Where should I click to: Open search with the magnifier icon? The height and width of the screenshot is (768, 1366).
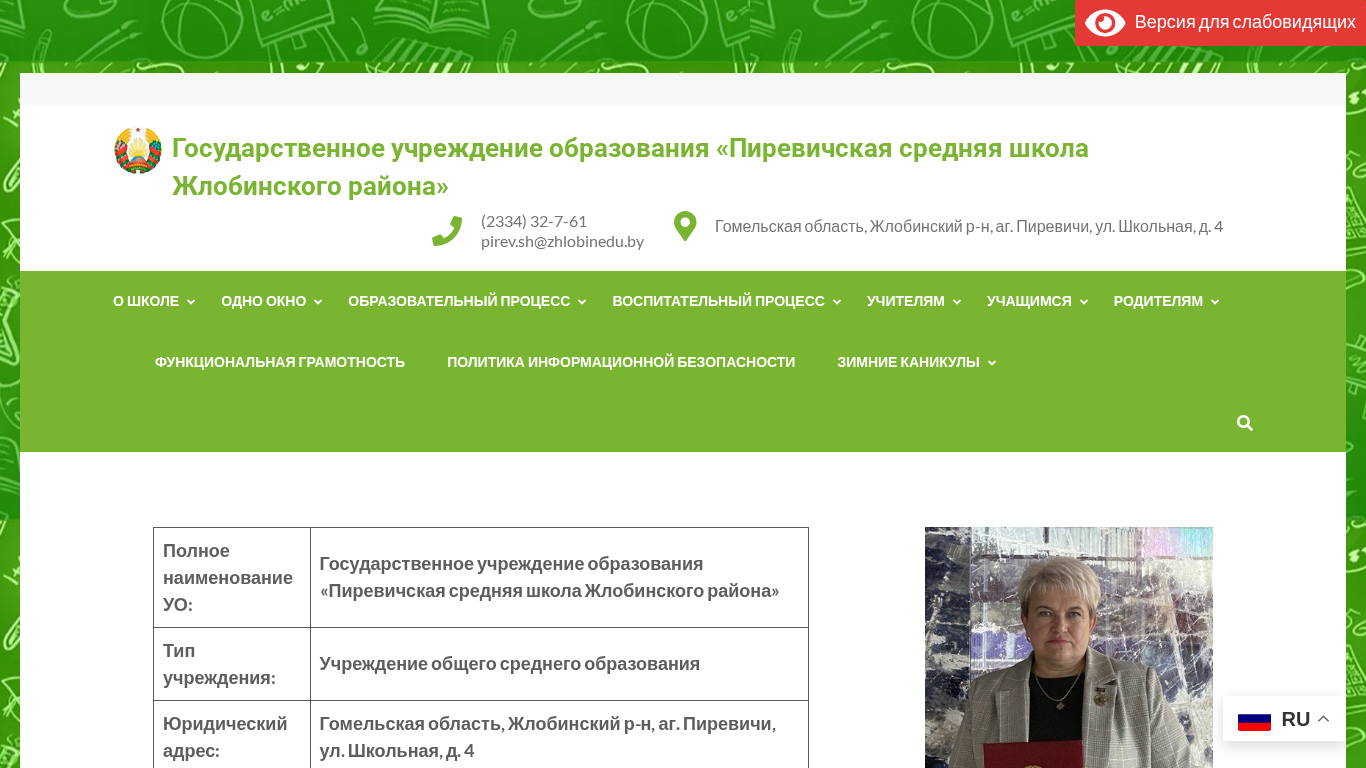pyautogui.click(x=1244, y=423)
